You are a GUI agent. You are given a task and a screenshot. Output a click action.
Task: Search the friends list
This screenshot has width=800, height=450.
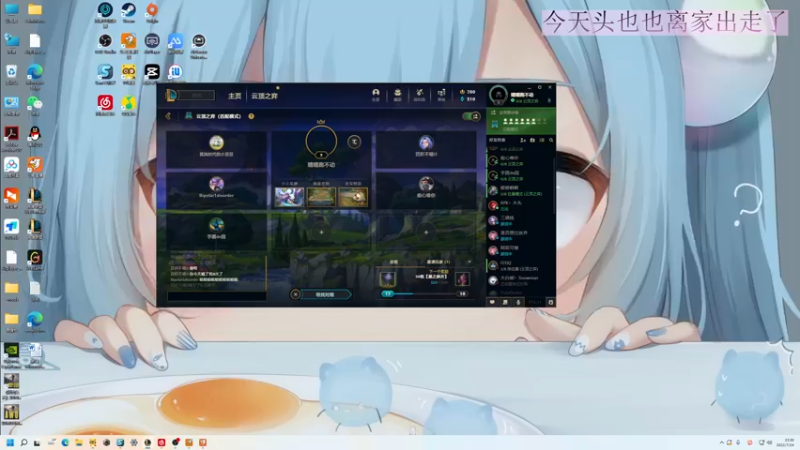551,140
